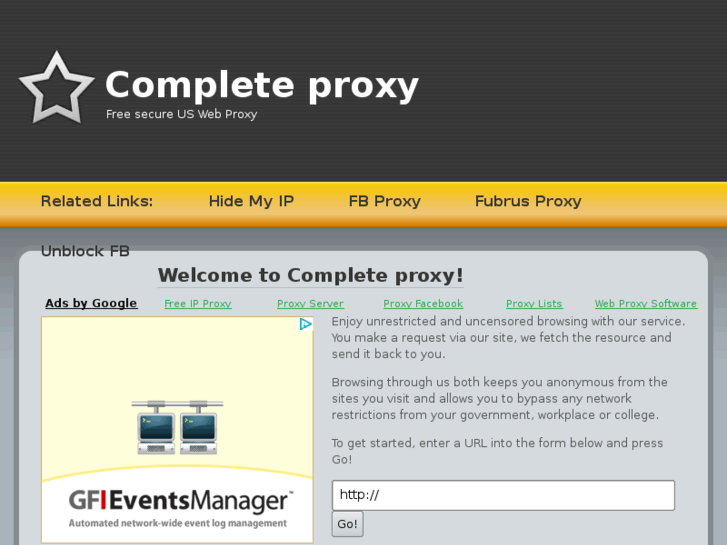The image size is (727, 545).
Task: Click the Enjoy unrestricted and uncensored browsing paragraph
Action: point(508,338)
